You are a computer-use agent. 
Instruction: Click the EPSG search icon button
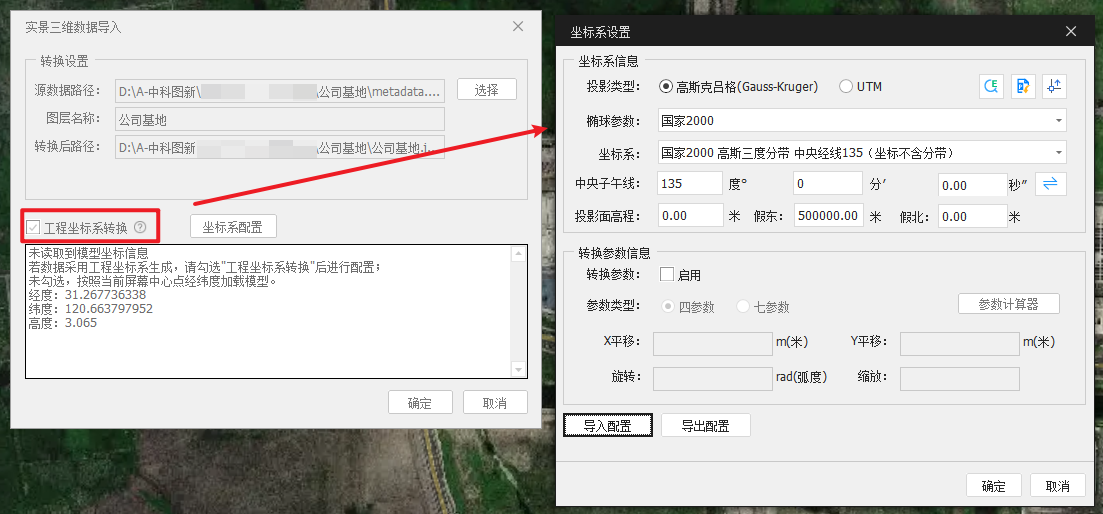coord(990,87)
